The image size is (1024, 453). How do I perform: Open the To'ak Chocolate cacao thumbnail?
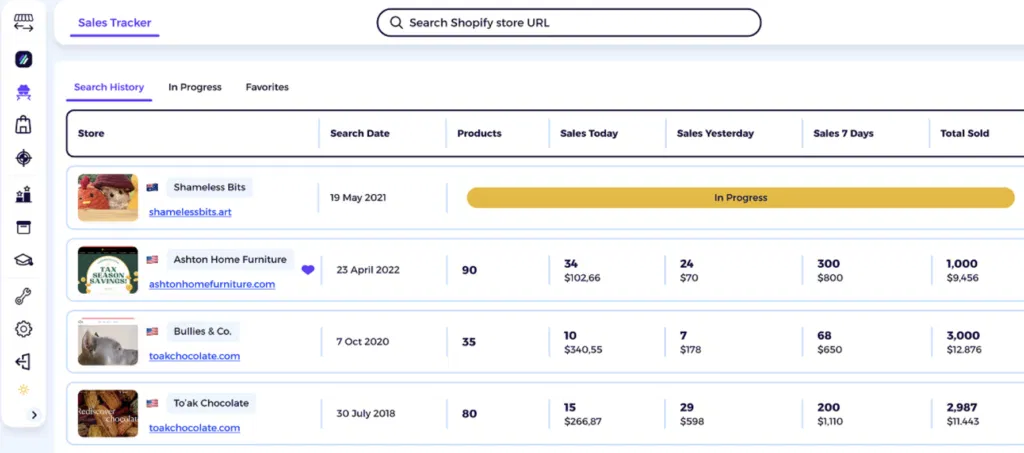point(108,413)
